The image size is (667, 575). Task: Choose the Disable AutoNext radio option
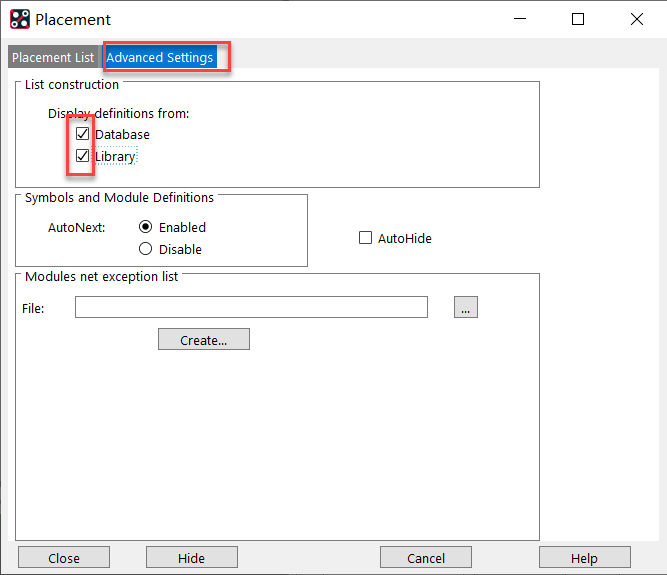click(146, 249)
